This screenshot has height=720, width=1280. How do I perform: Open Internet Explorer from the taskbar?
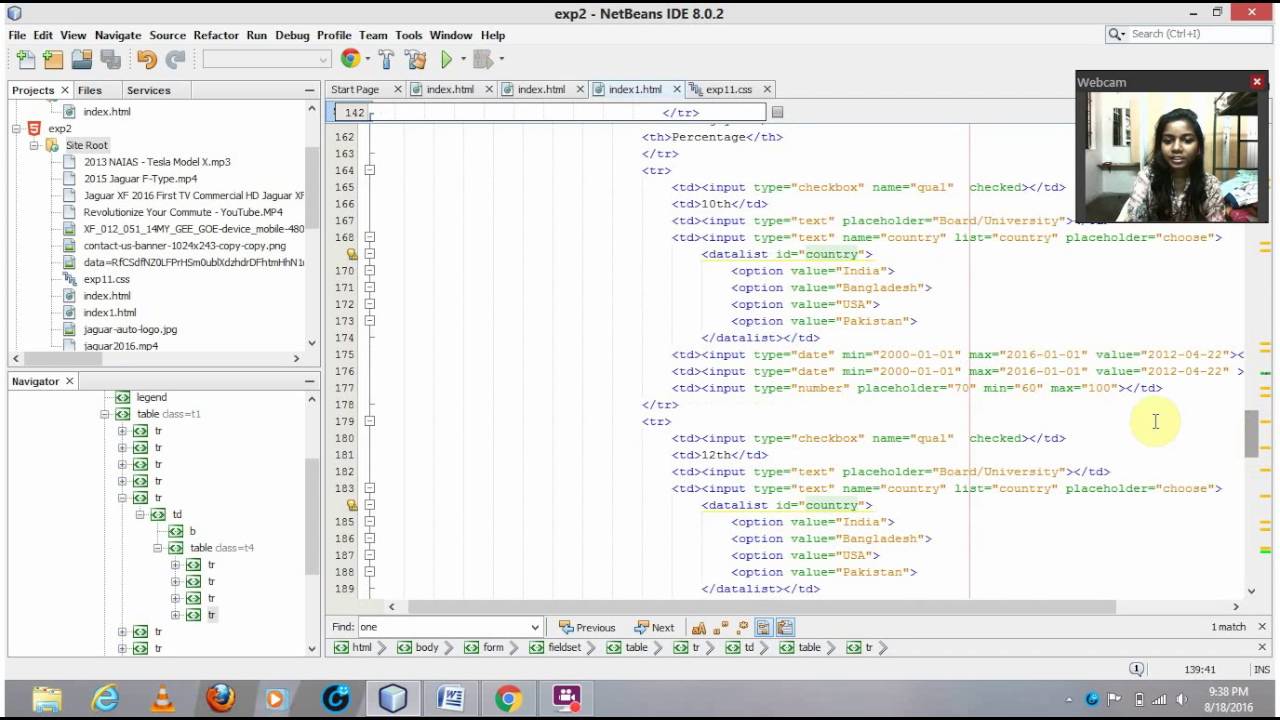click(104, 698)
